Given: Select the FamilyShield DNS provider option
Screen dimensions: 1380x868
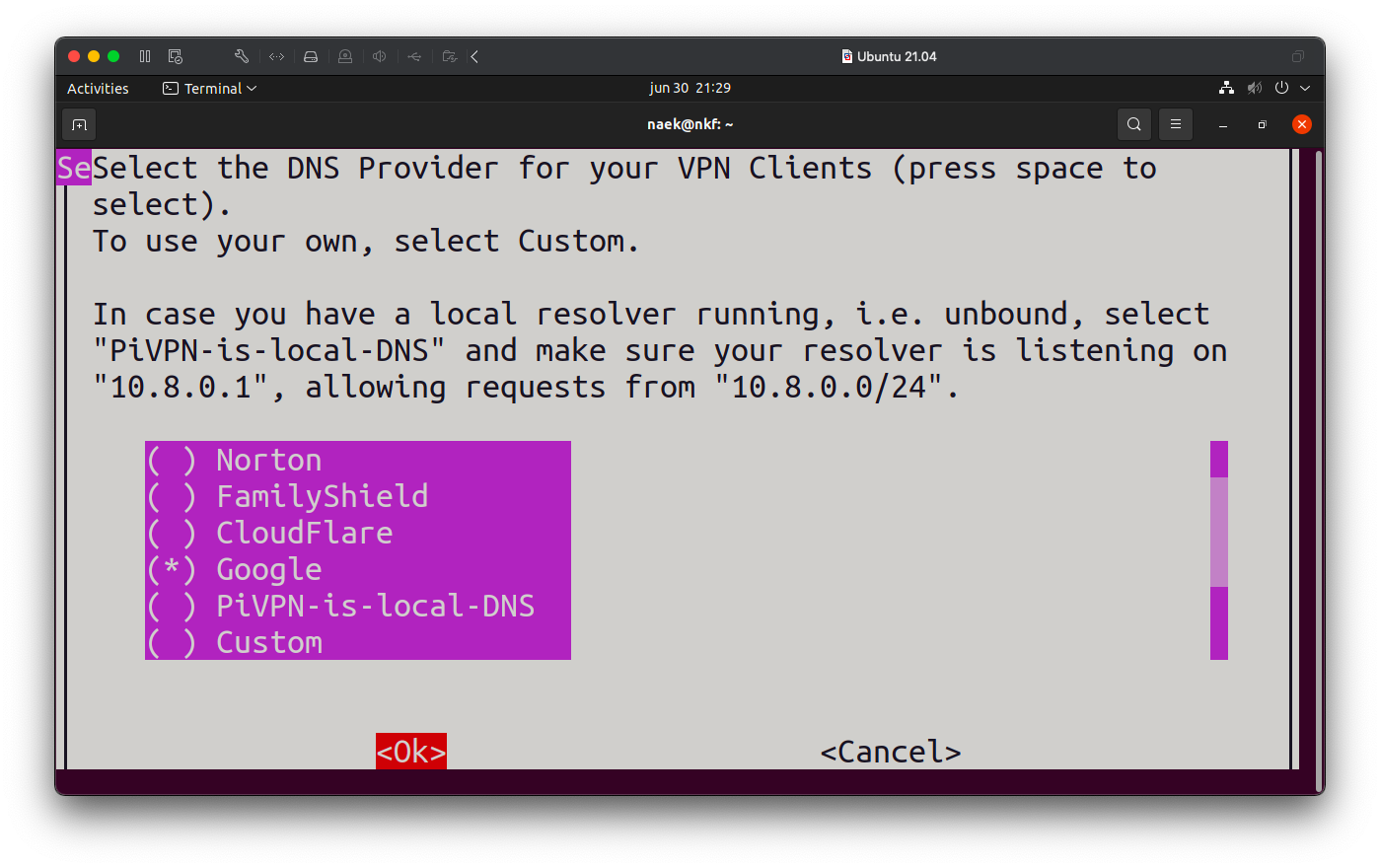Looking at the screenshot, I should click(x=358, y=496).
